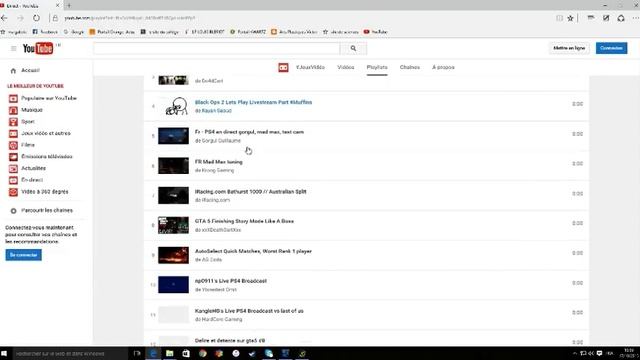This screenshot has width=640, height=360.
Task: Toggle the reading view icon
Action: click(560, 18)
